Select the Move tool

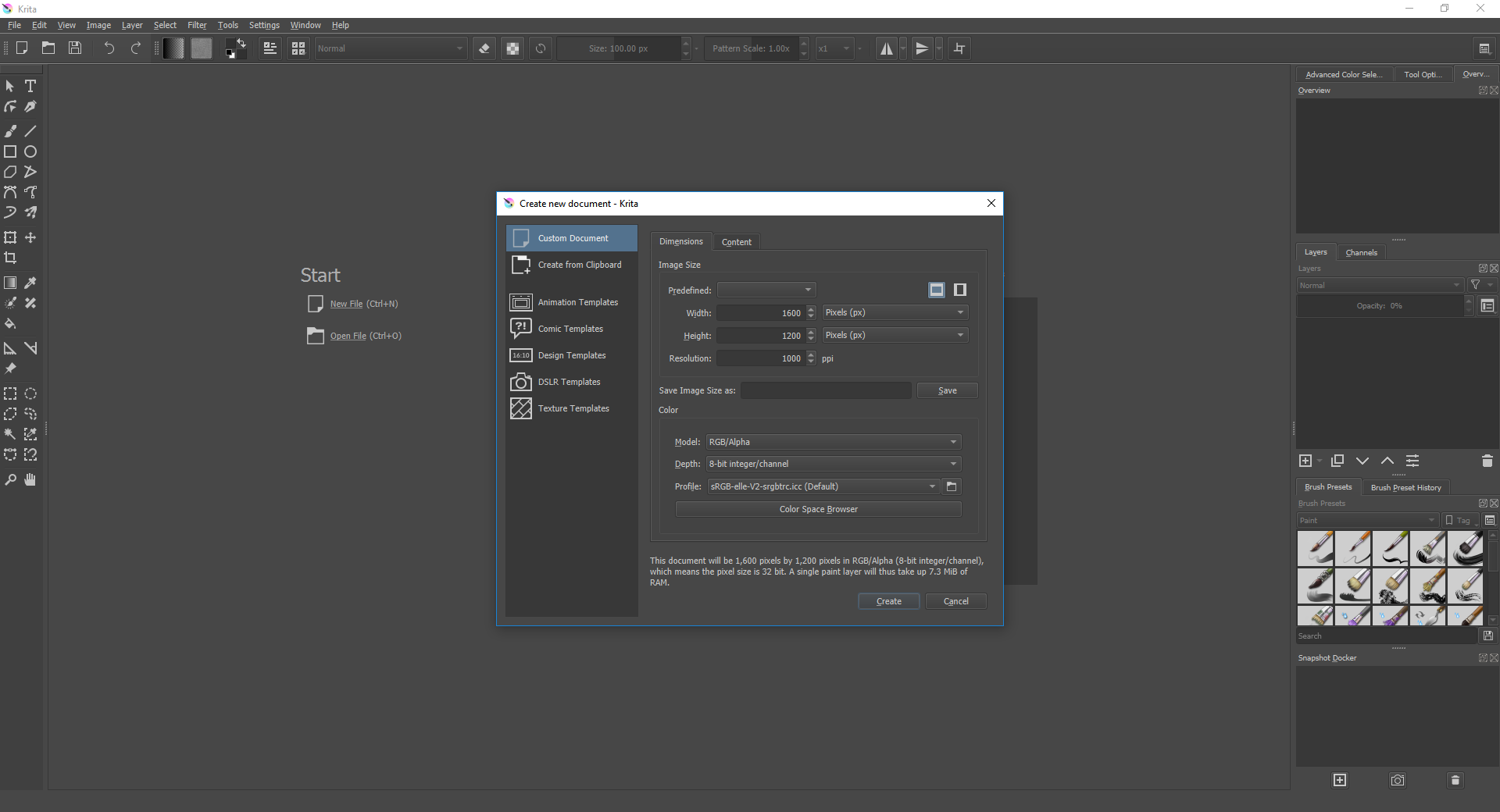point(30,237)
